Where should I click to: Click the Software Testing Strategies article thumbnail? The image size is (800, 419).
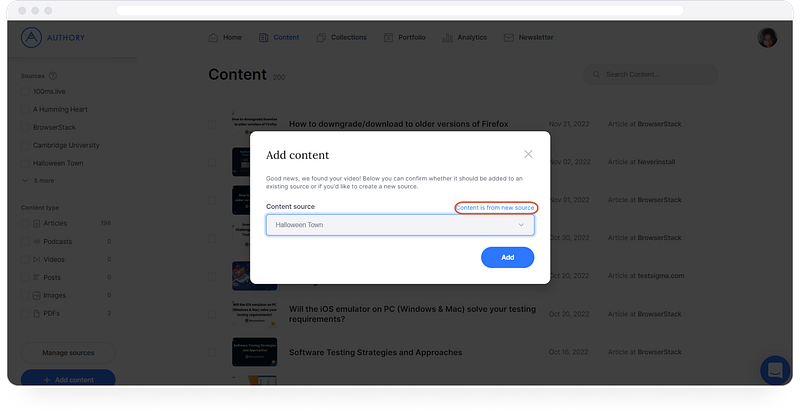[255, 352]
